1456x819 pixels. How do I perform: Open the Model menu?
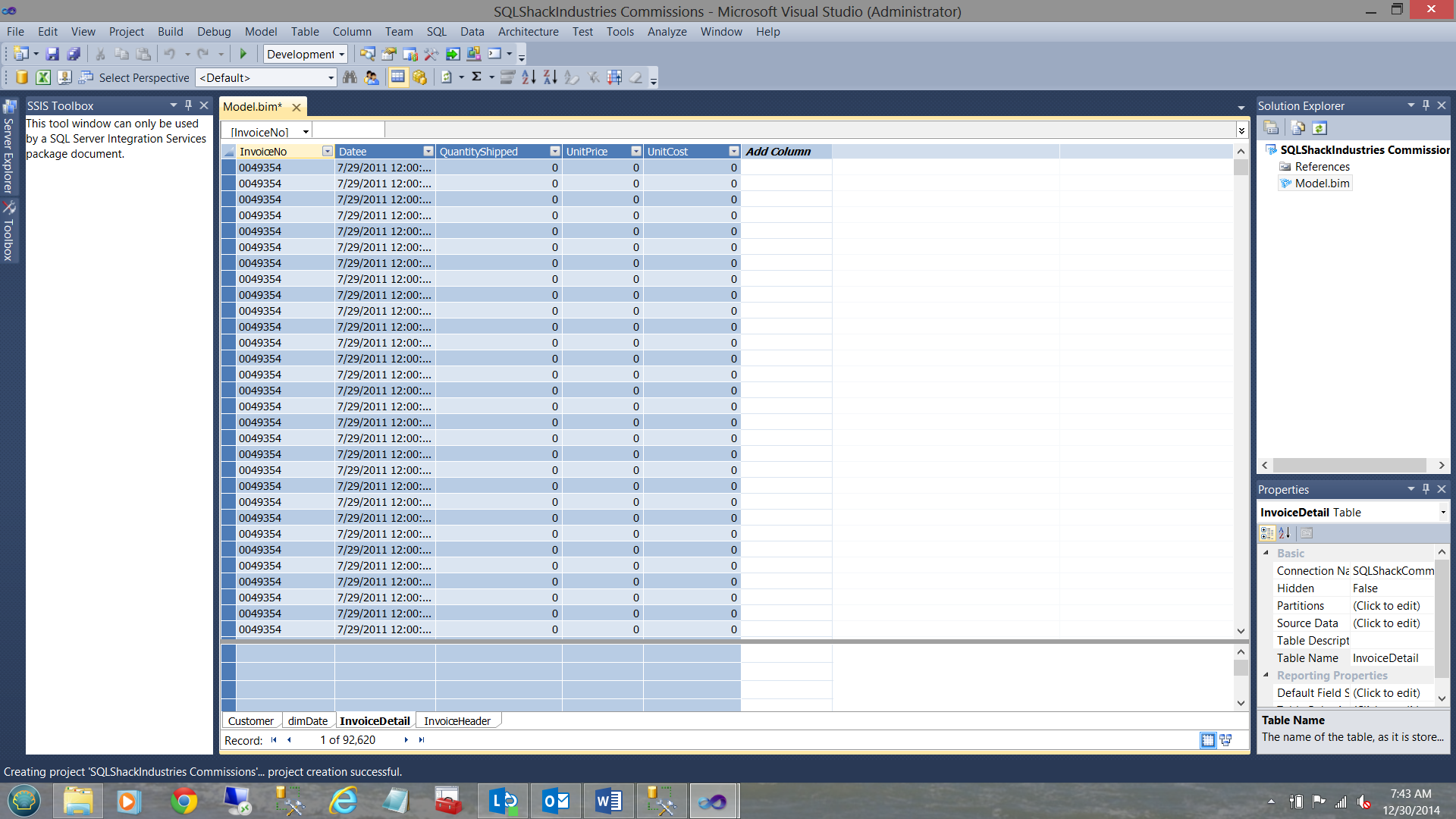[260, 32]
